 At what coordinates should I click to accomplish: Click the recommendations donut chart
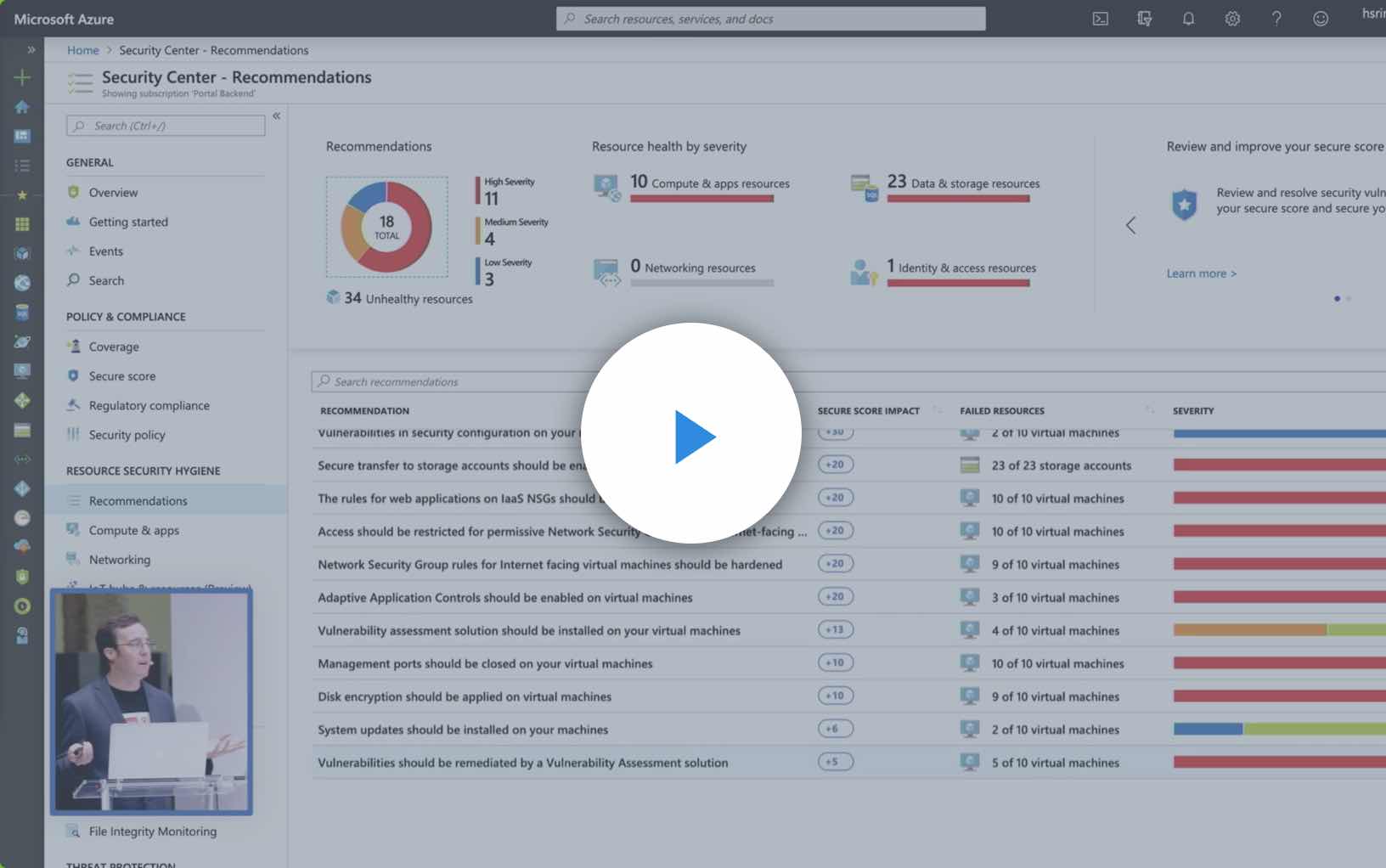click(386, 227)
